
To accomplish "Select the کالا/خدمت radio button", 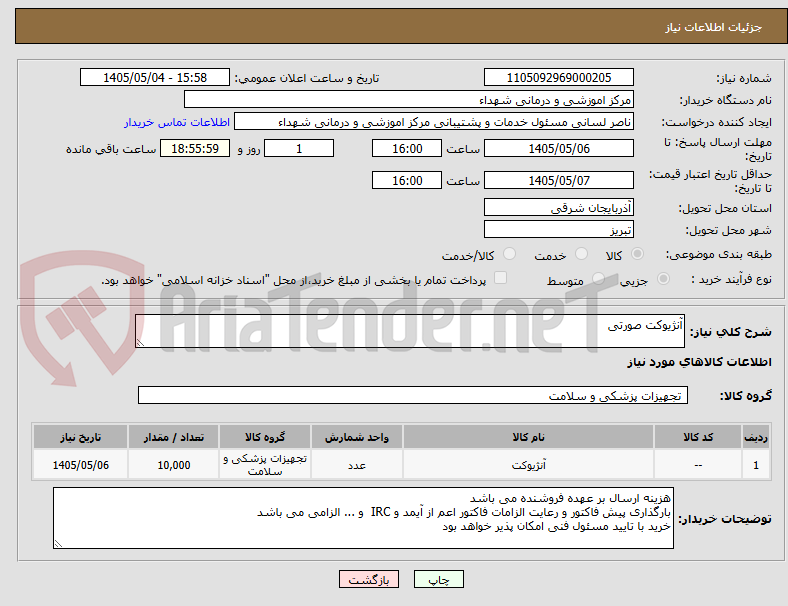I will [x=509, y=254].
